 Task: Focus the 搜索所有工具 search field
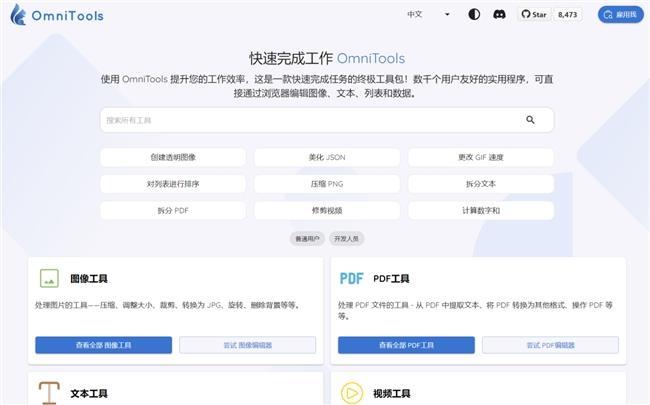[327, 120]
